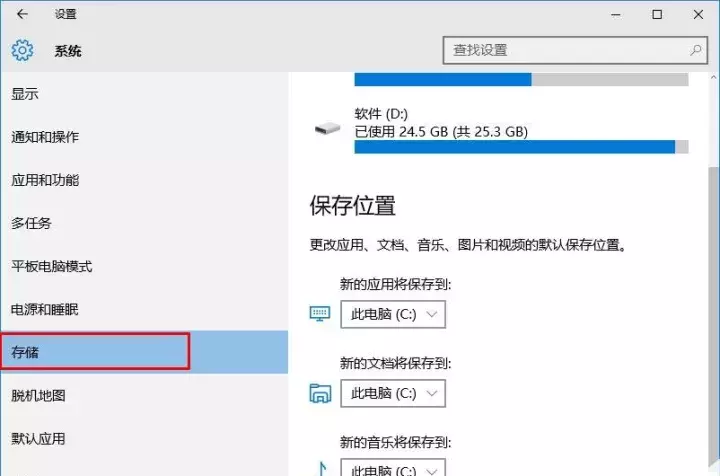Click the 软件 (D:) drive icon

[x=327, y=129]
